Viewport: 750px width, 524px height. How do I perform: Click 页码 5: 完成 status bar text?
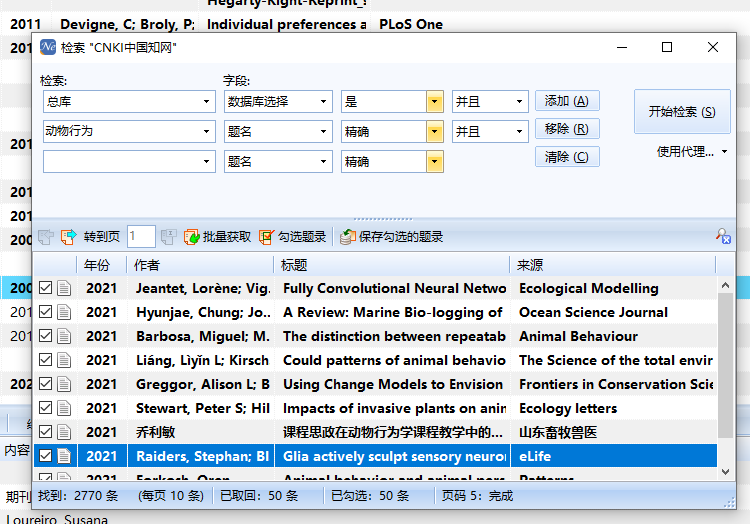(477, 496)
